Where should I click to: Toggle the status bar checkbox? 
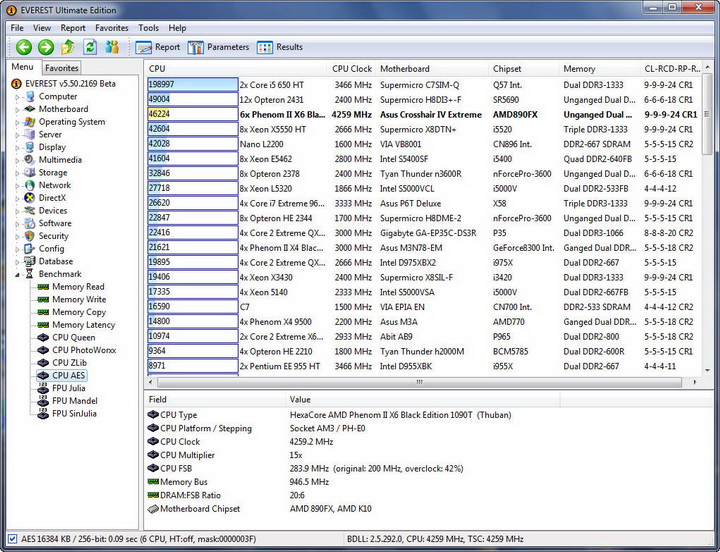12,539
